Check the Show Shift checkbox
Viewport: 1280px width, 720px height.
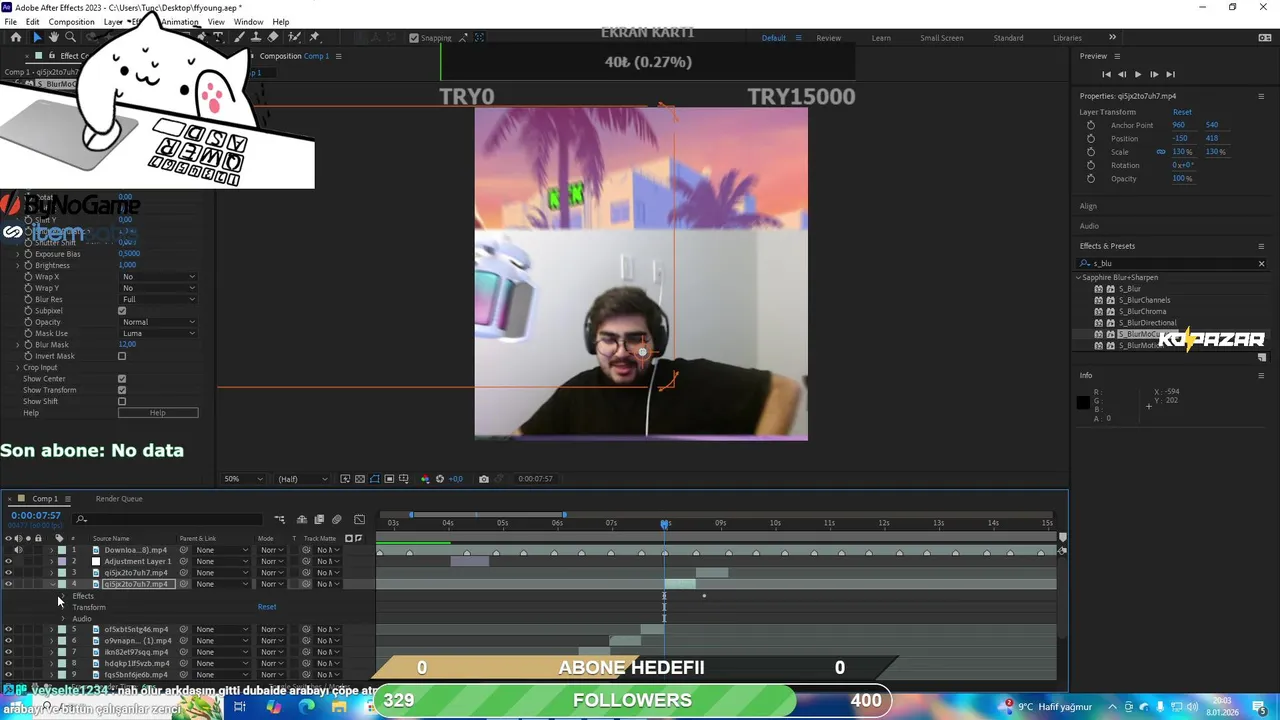(x=122, y=401)
